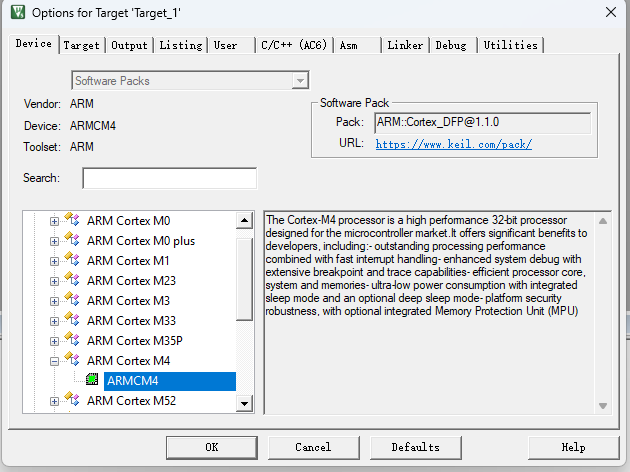Click the Keil uVision title bar icon
The width and height of the screenshot is (630, 472).
[x=18, y=12]
